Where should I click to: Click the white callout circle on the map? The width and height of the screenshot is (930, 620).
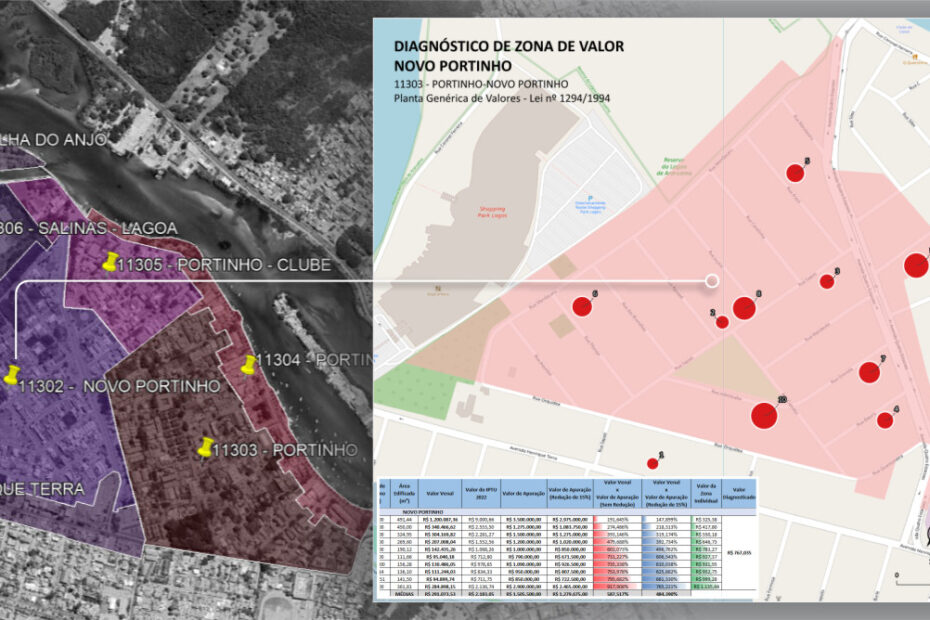(x=712, y=281)
